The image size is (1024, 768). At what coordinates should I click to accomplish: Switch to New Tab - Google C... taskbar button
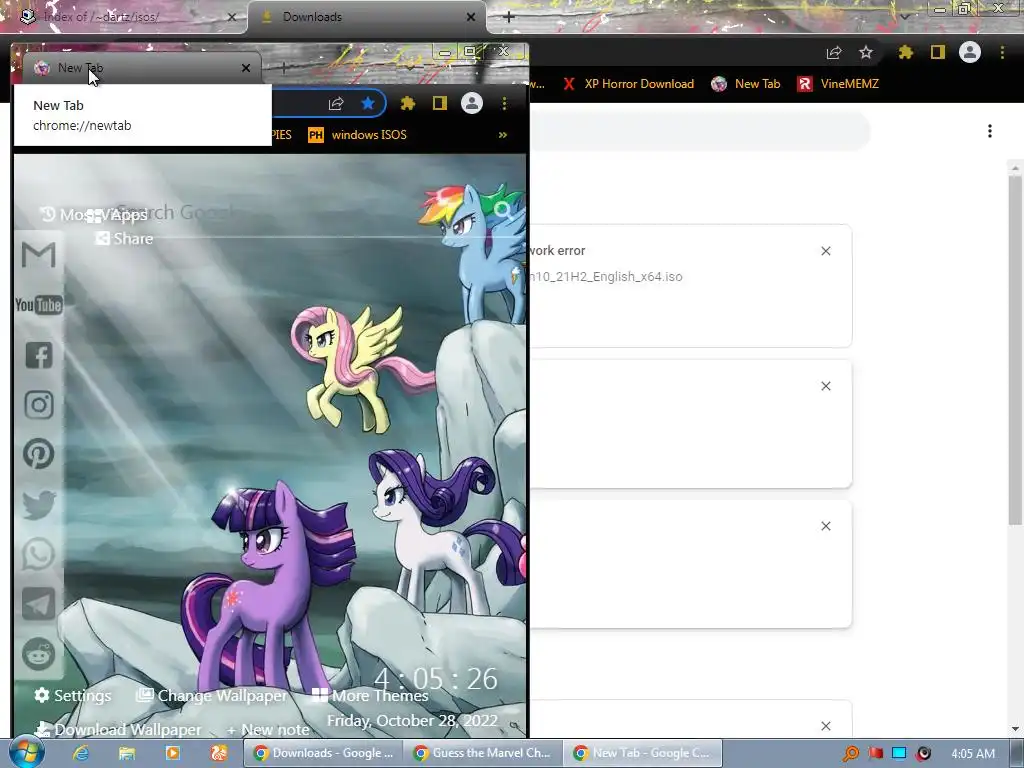pos(643,753)
